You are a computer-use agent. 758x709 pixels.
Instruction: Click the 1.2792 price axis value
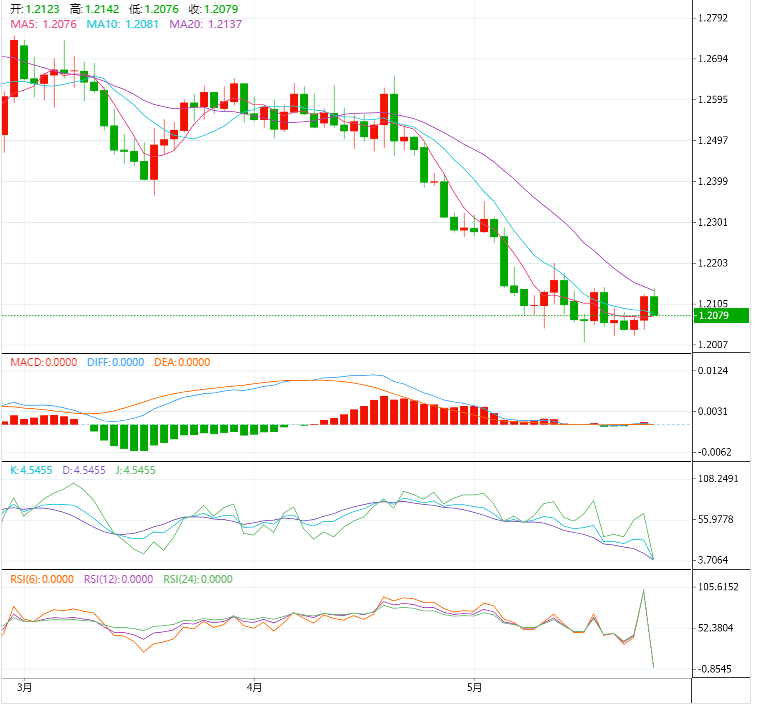[x=713, y=18]
